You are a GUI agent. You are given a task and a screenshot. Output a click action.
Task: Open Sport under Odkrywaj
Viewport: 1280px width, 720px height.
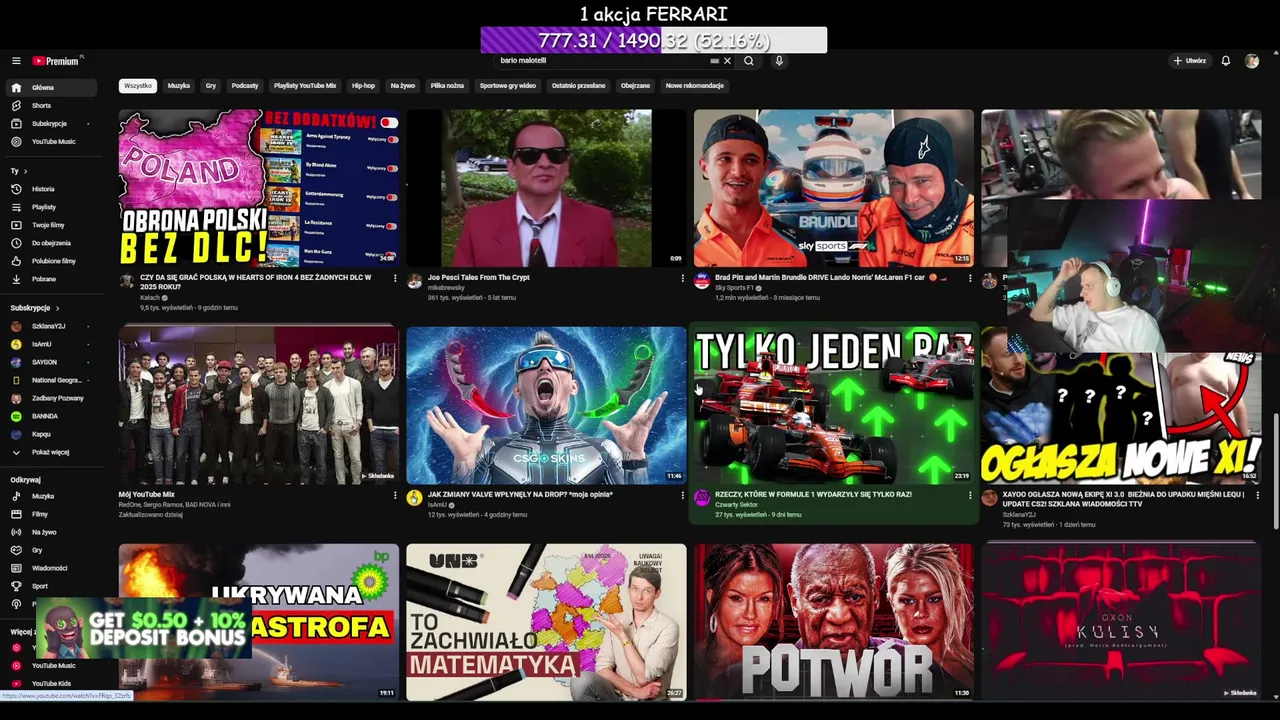pos(50,586)
